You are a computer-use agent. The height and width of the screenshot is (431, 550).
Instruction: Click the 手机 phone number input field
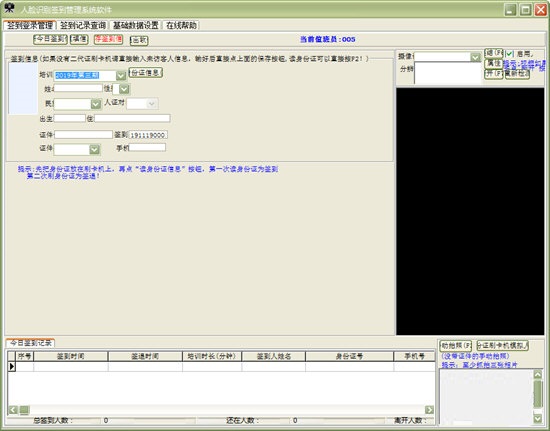[147, 147]
